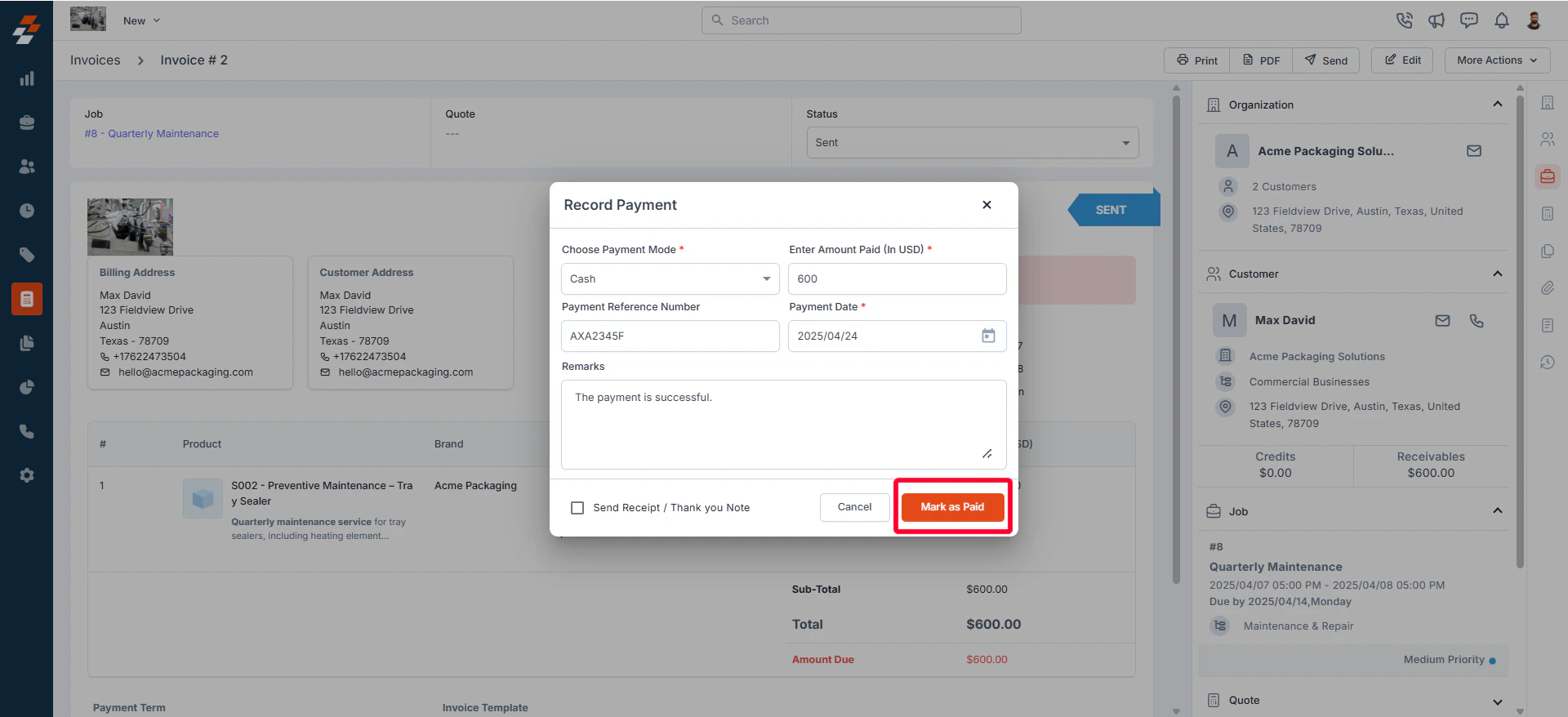
Task: Click the Payment Reference Number field
Action: tap(670, 336)
